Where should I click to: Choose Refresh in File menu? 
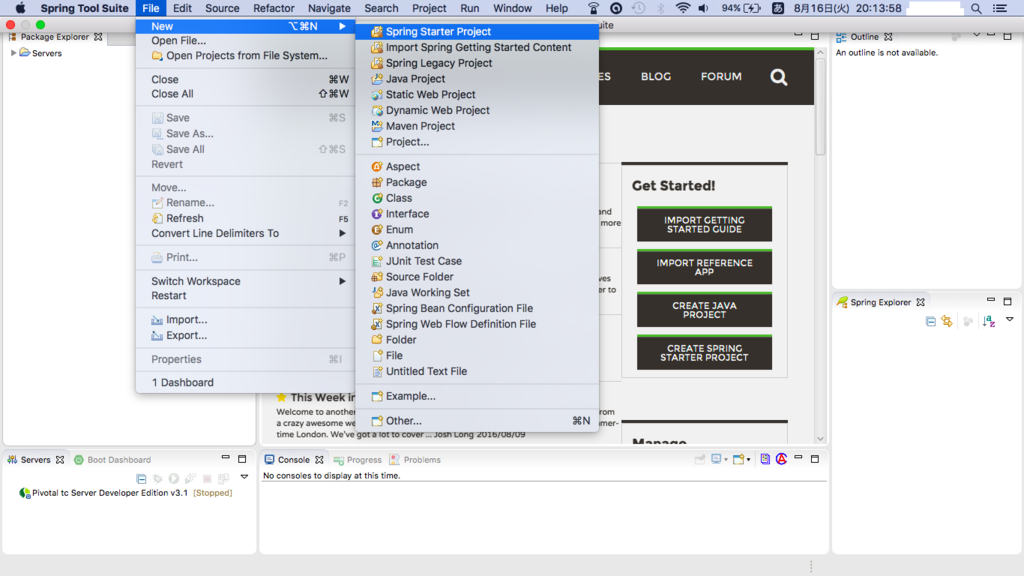[x=245, y=218]
